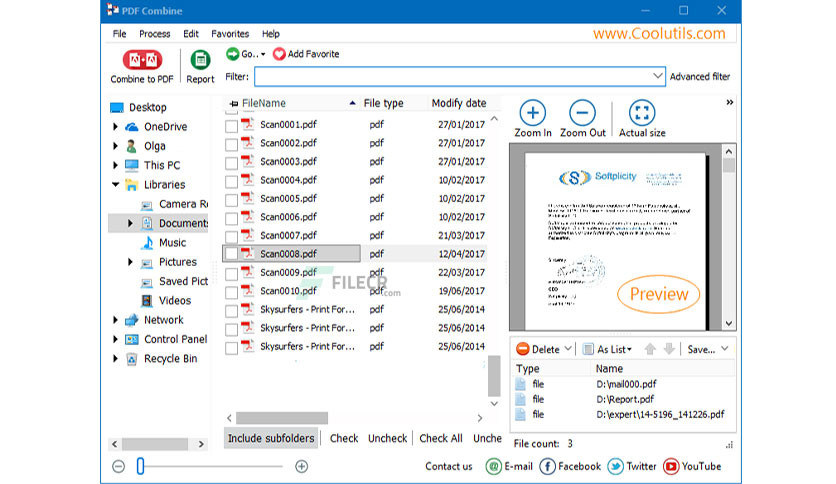
Task: Click the Include subfolders button
Action: [271, 438]
